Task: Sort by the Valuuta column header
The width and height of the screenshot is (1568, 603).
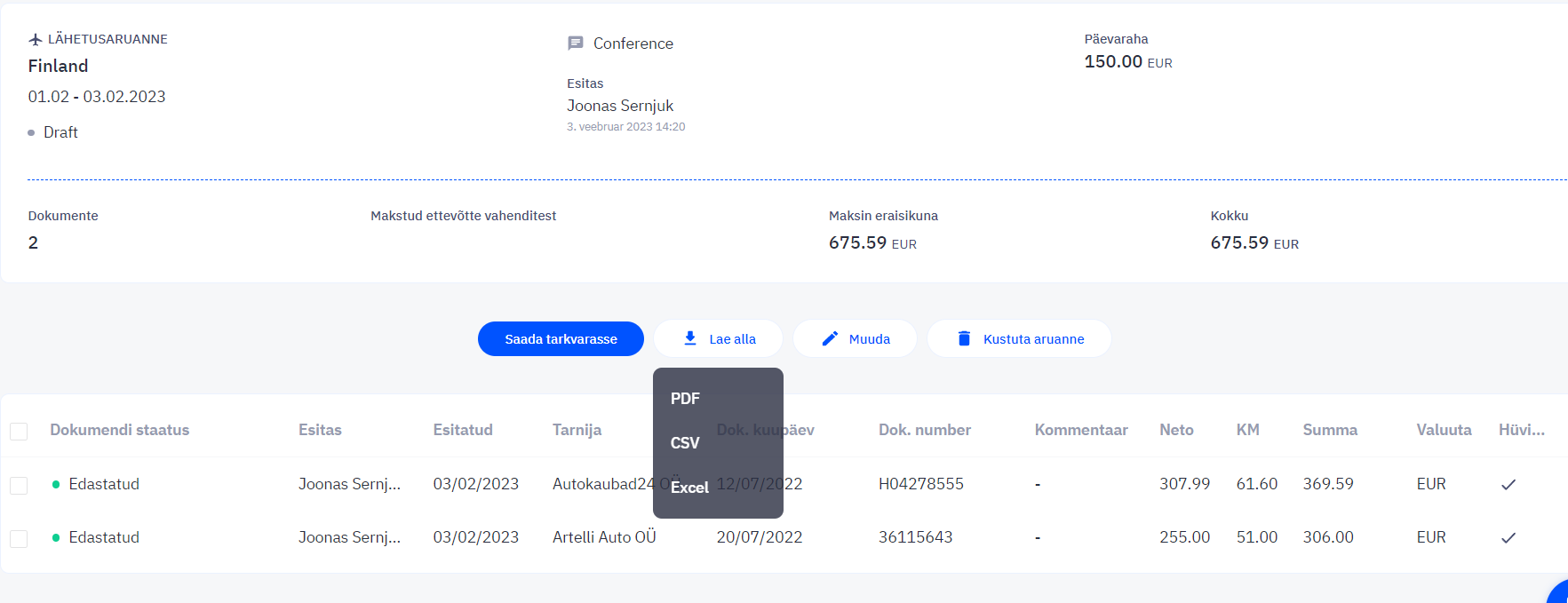Action: click(1444, 430)
